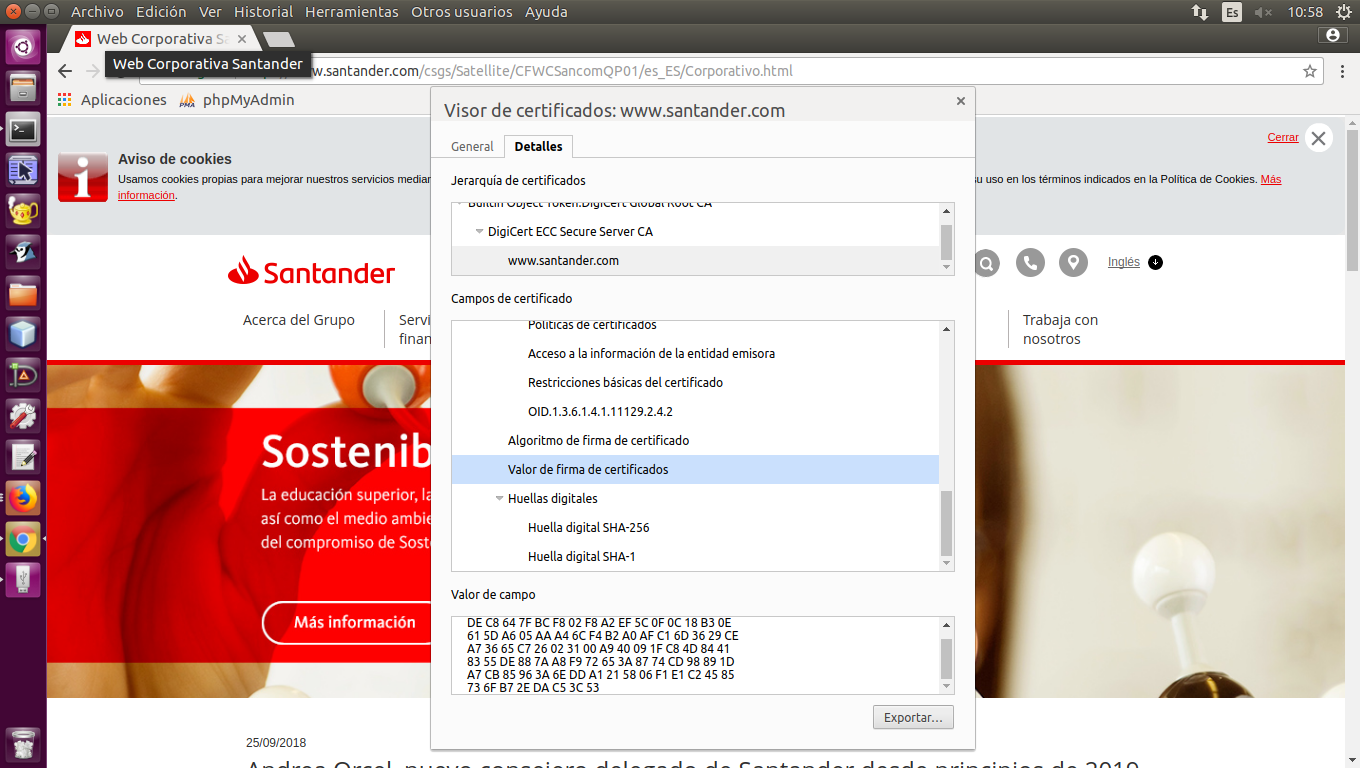Bookmark this page with the star icon
The width and height of the screenshot is (1360, 768).
coord(1310,71)
